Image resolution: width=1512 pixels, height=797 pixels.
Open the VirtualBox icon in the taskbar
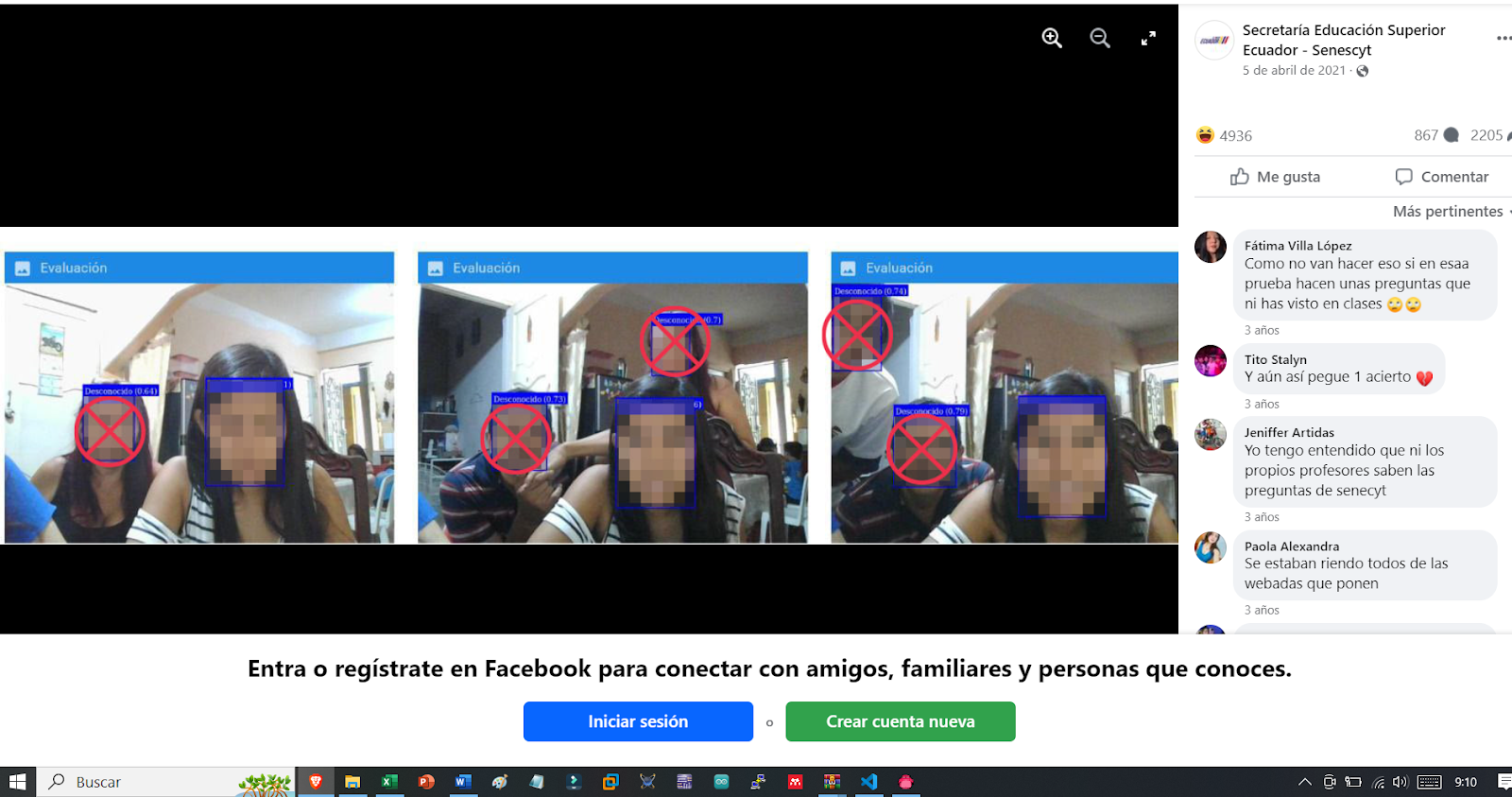(x=610, y=782)
